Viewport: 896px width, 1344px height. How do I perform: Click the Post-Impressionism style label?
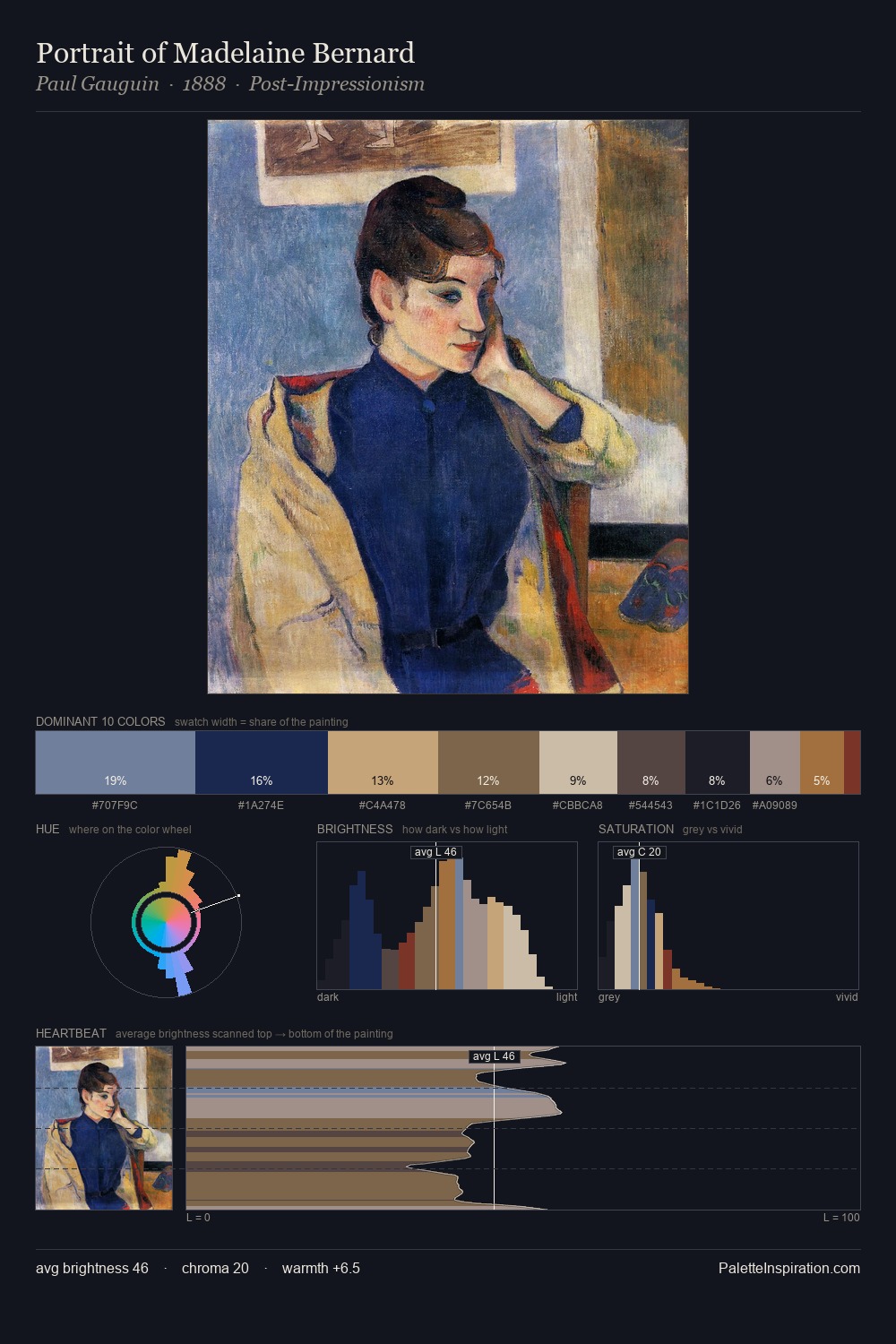tap(336, 84)
